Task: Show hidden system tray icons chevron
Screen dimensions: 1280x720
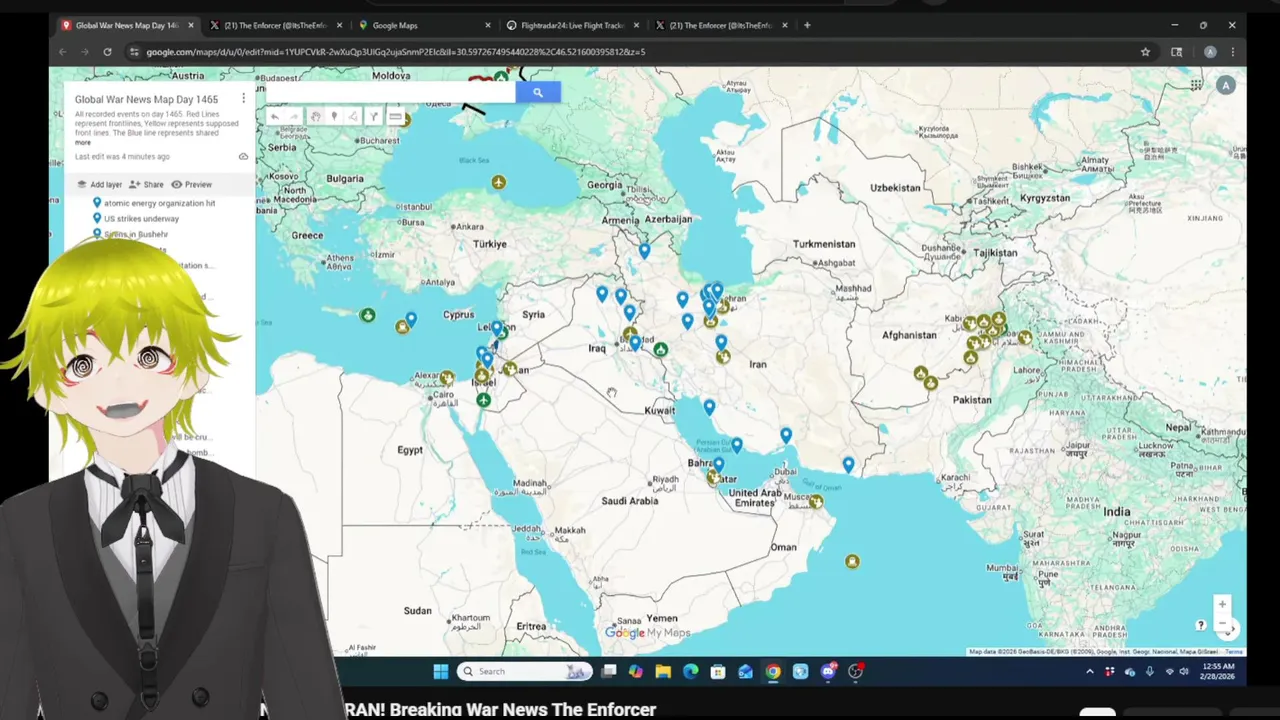Action: tap(1090, 672)
